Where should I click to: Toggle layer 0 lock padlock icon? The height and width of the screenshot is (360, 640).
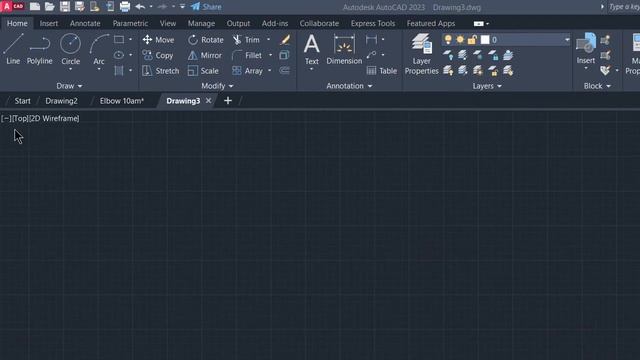click(x=472, y=40)
